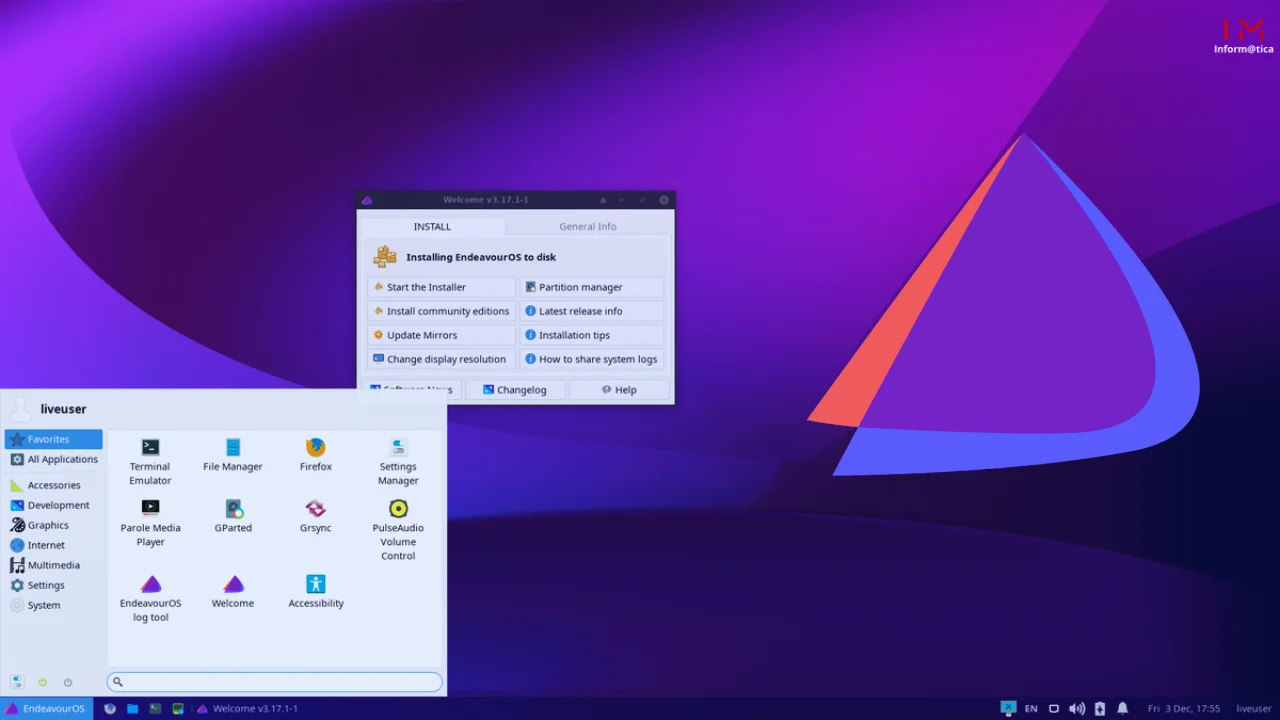1280x720 pixels.
Task: Click the green log out icon
Action: click(43, 682)
